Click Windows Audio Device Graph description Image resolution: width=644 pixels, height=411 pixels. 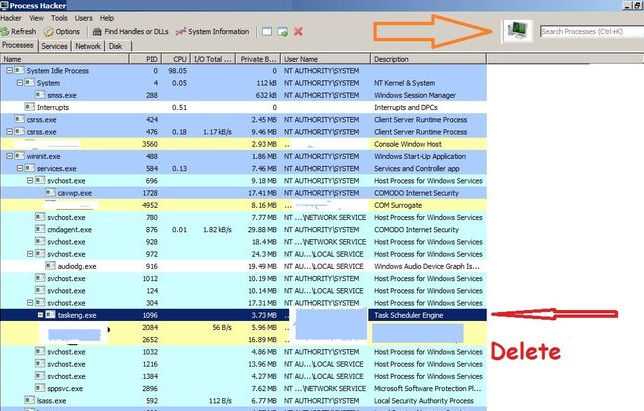click(x=426, y=266)
